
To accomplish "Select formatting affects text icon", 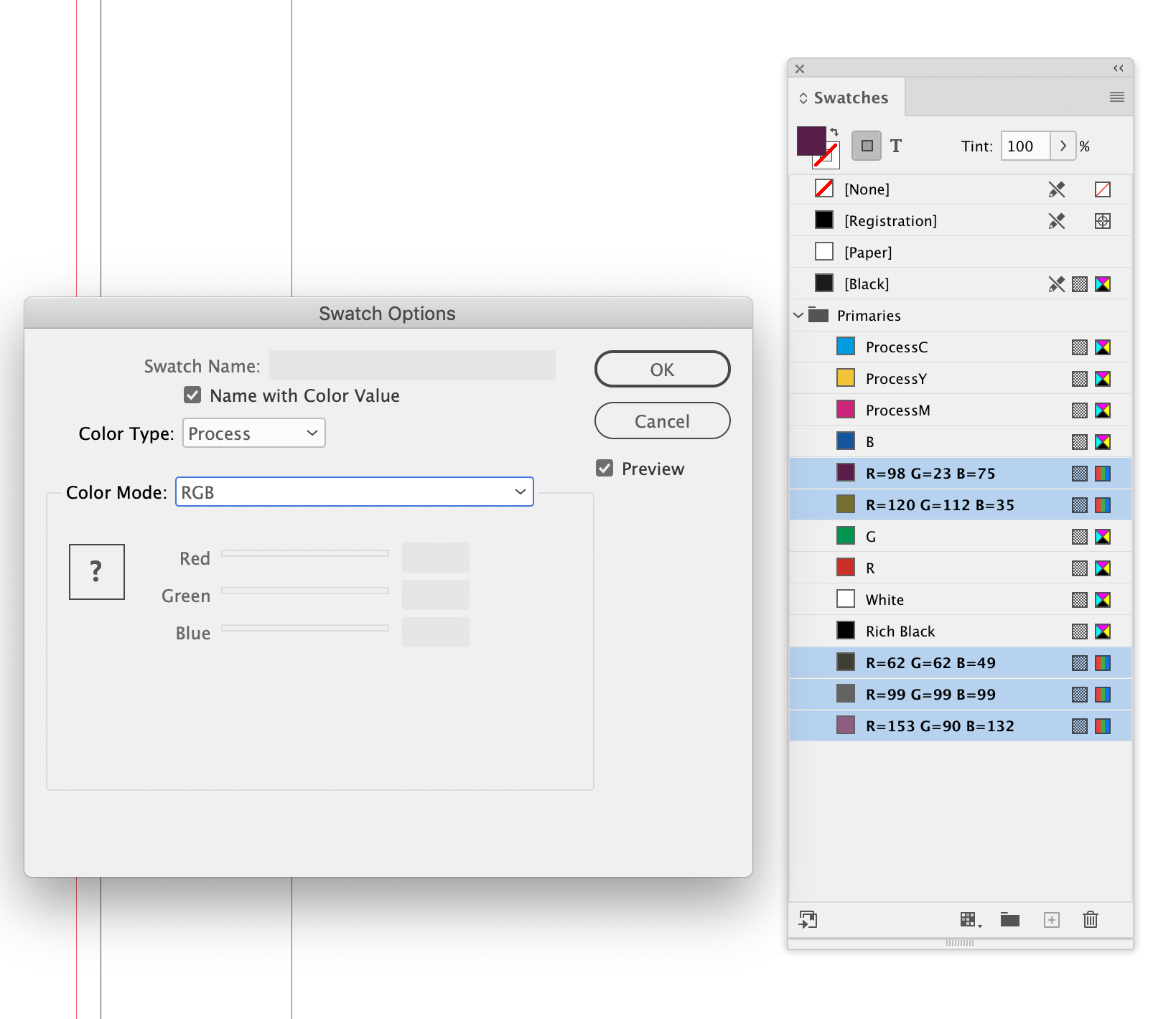I will click(896, 146).
